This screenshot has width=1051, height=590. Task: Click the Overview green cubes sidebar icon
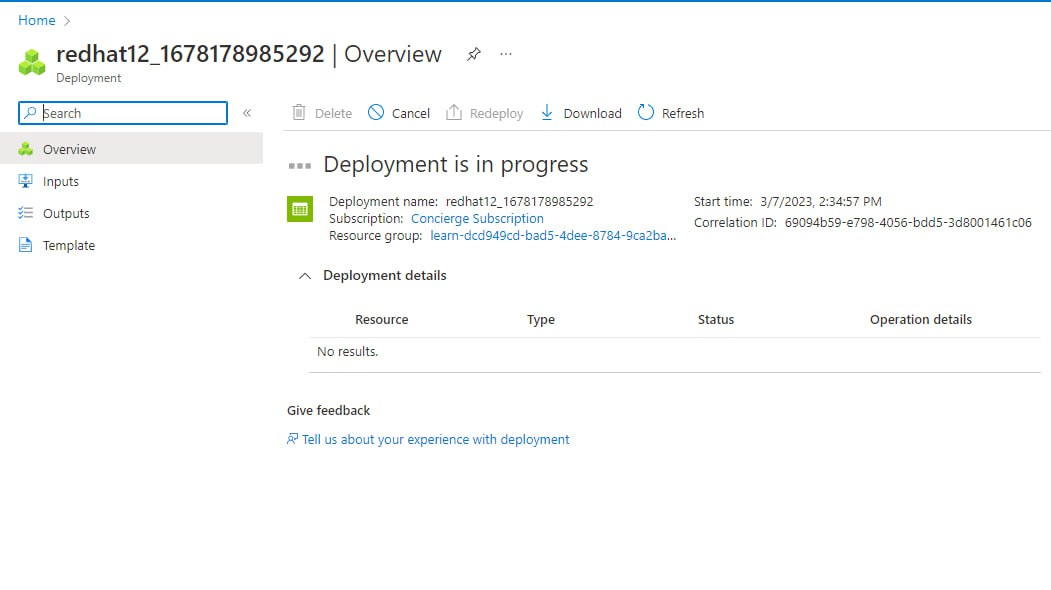click(x=25, y=149)
